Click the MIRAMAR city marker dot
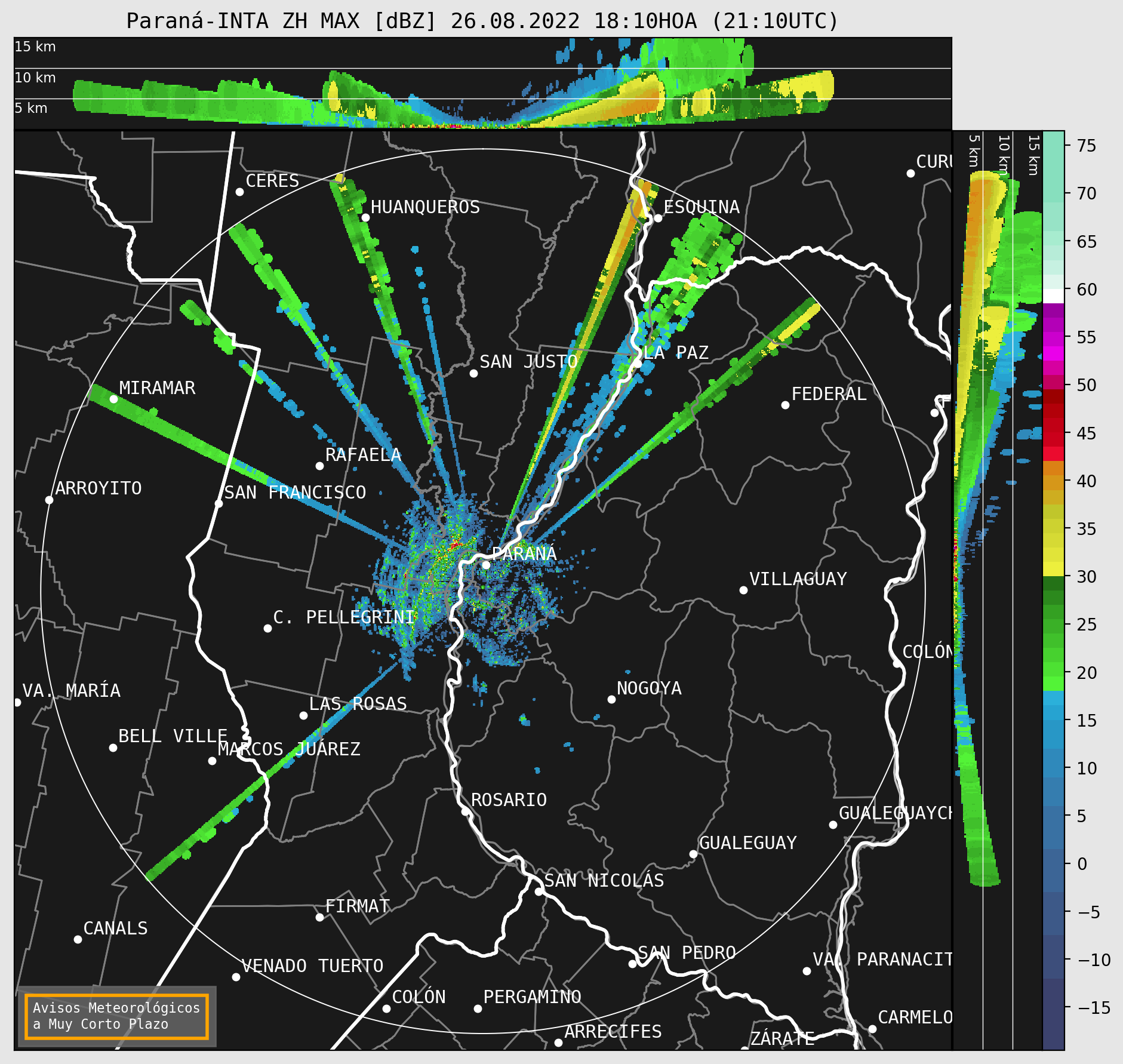This screenshot has width=1123, height=1064. (x=113, y=399)
